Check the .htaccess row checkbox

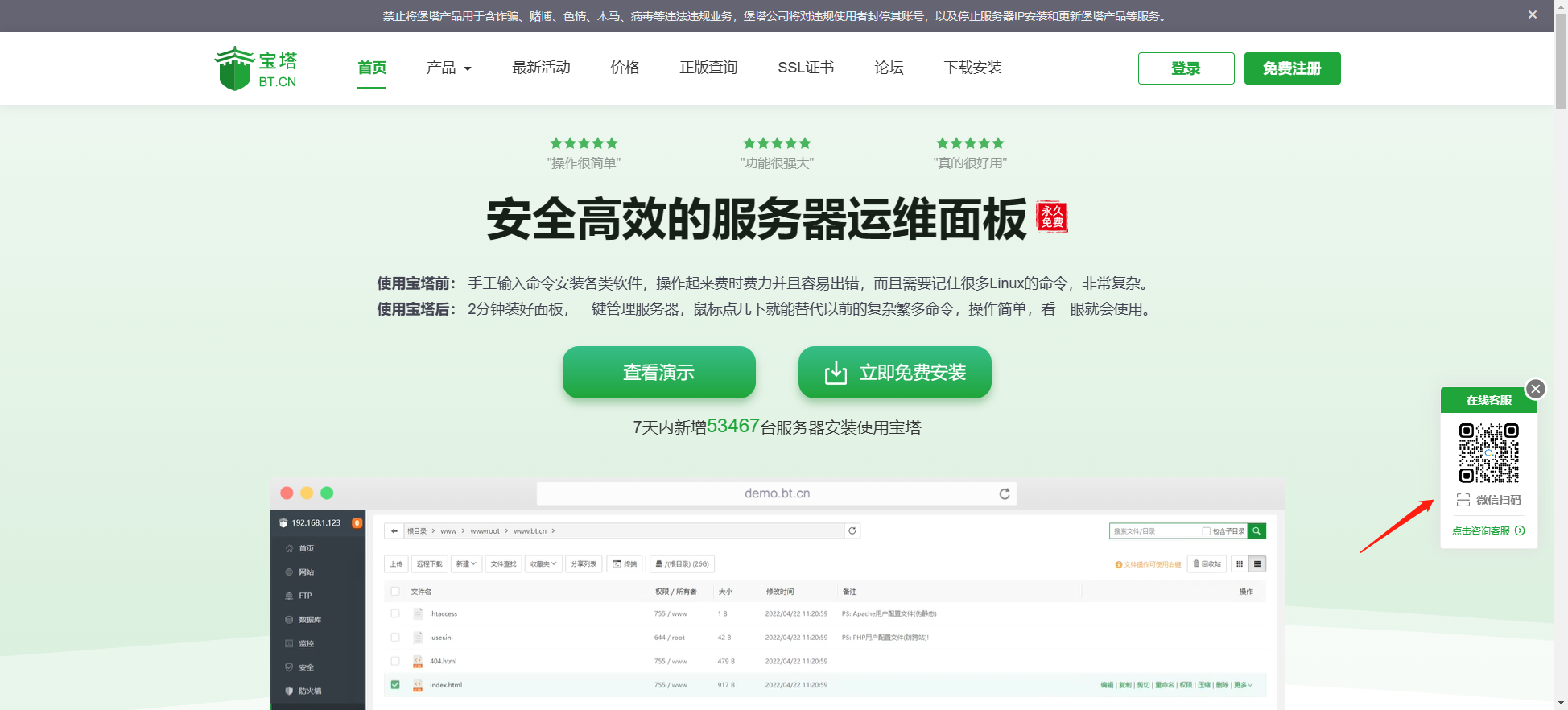click(395, 613)
